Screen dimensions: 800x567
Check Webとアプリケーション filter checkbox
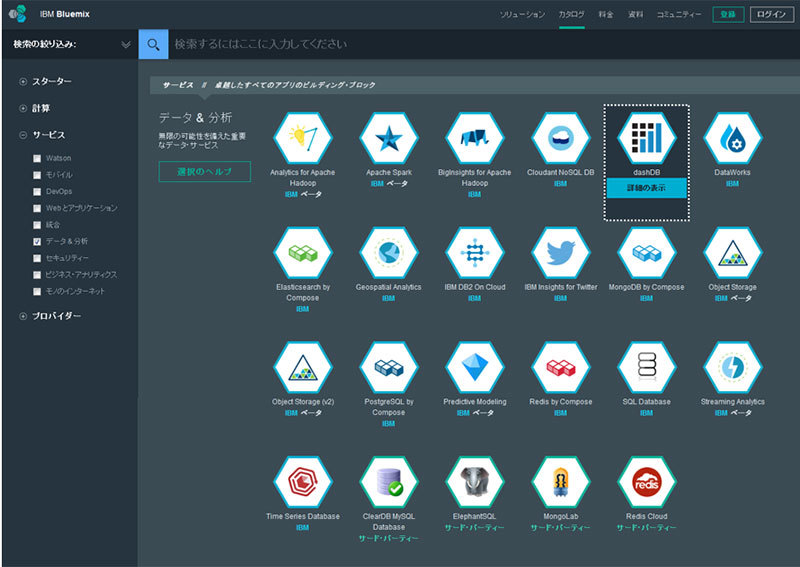37,208
